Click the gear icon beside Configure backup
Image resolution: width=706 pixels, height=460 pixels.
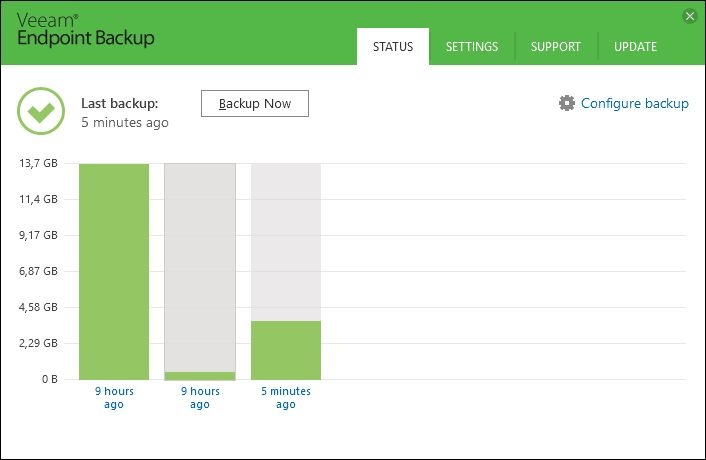(x=567, y=103)
